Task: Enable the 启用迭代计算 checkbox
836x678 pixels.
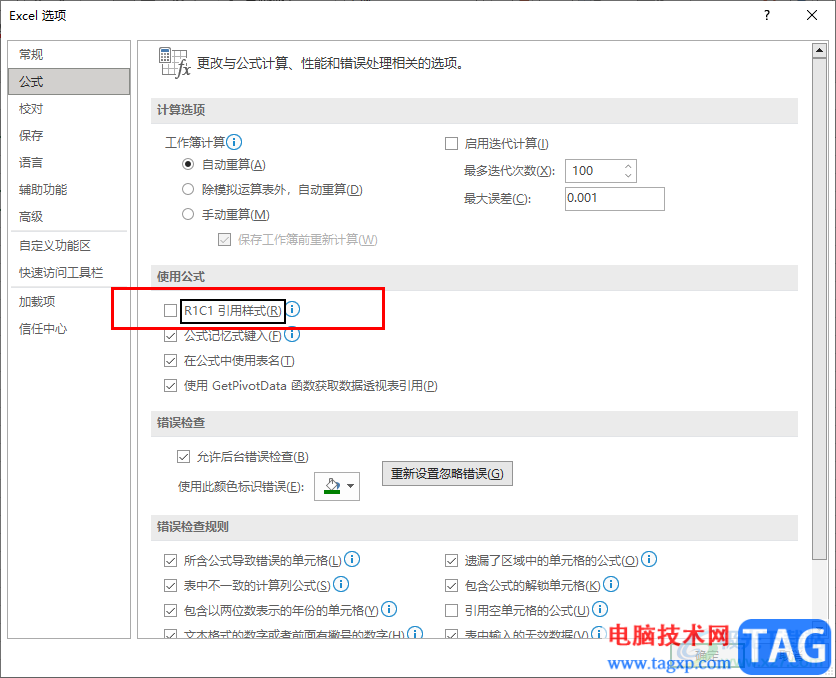Action: 452,143
